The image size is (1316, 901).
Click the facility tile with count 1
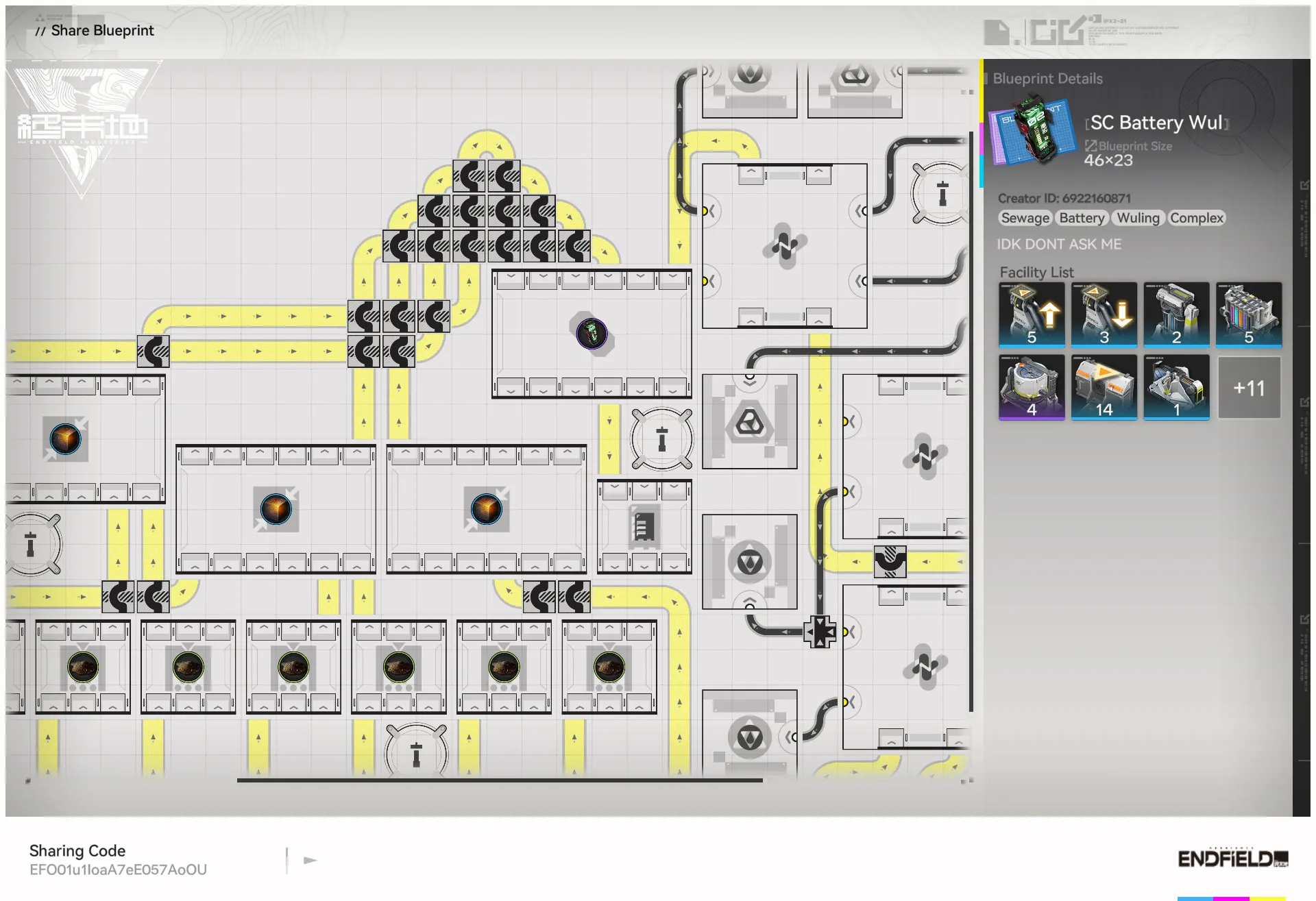(x=1176, y=387)
